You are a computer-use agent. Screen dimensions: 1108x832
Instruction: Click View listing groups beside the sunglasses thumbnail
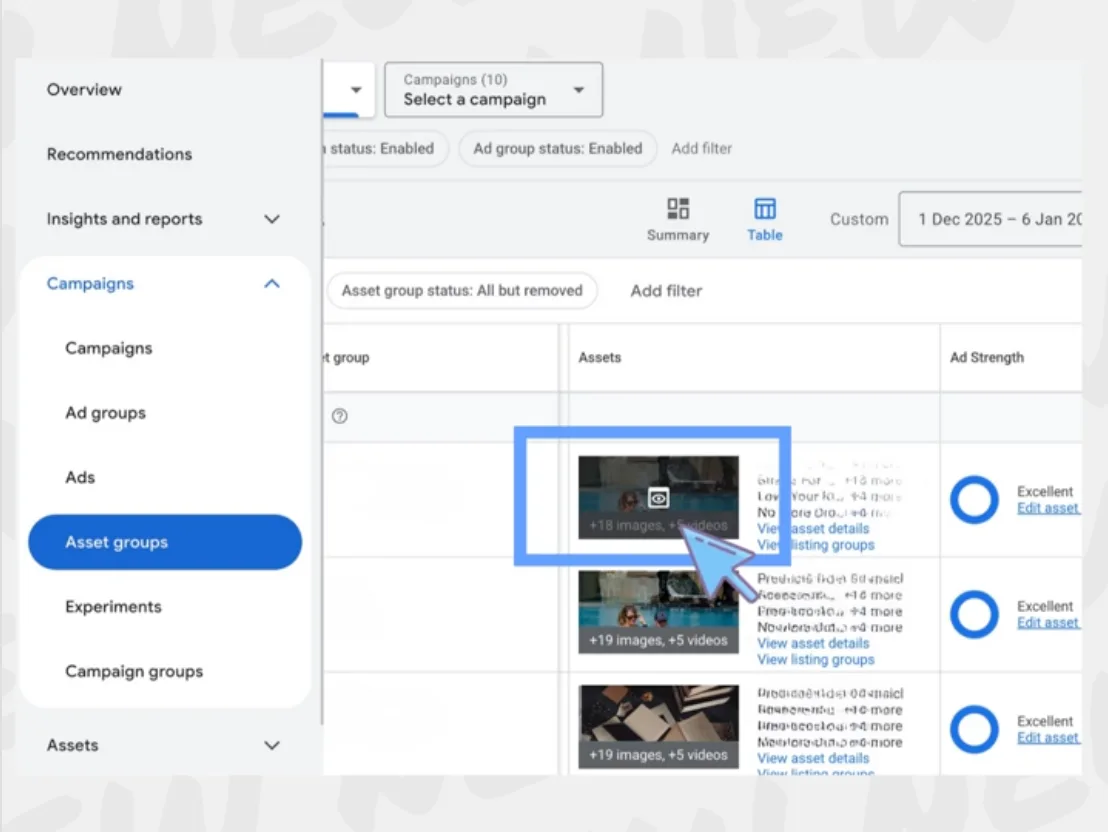click(x=816, y=660)
